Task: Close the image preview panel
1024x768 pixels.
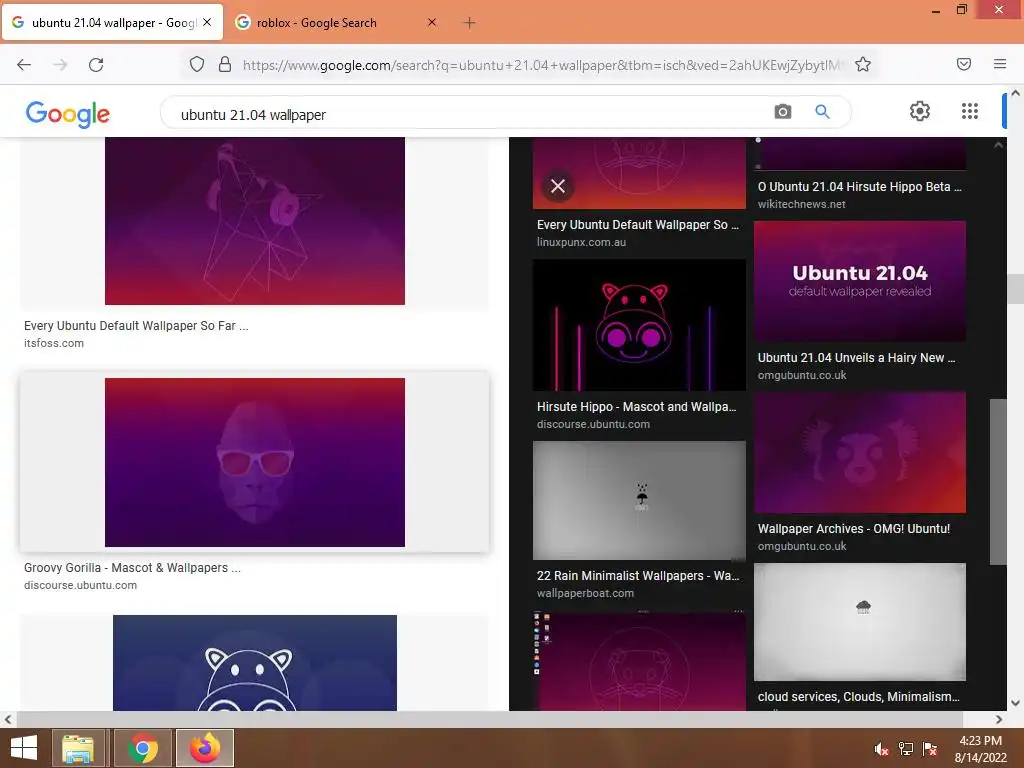Action: (x=558, y=186)
